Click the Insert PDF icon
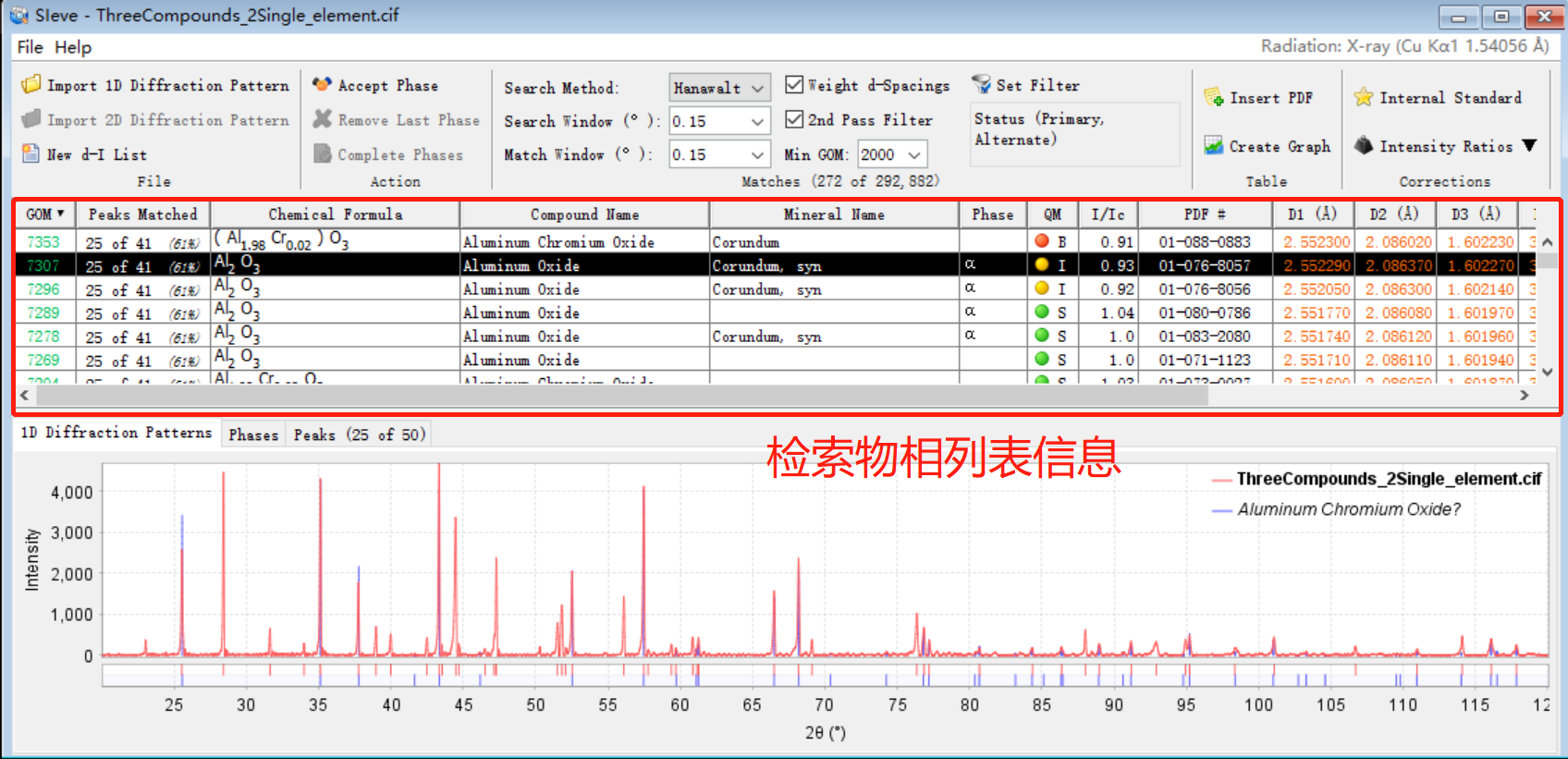 (x=1214, y=98)
